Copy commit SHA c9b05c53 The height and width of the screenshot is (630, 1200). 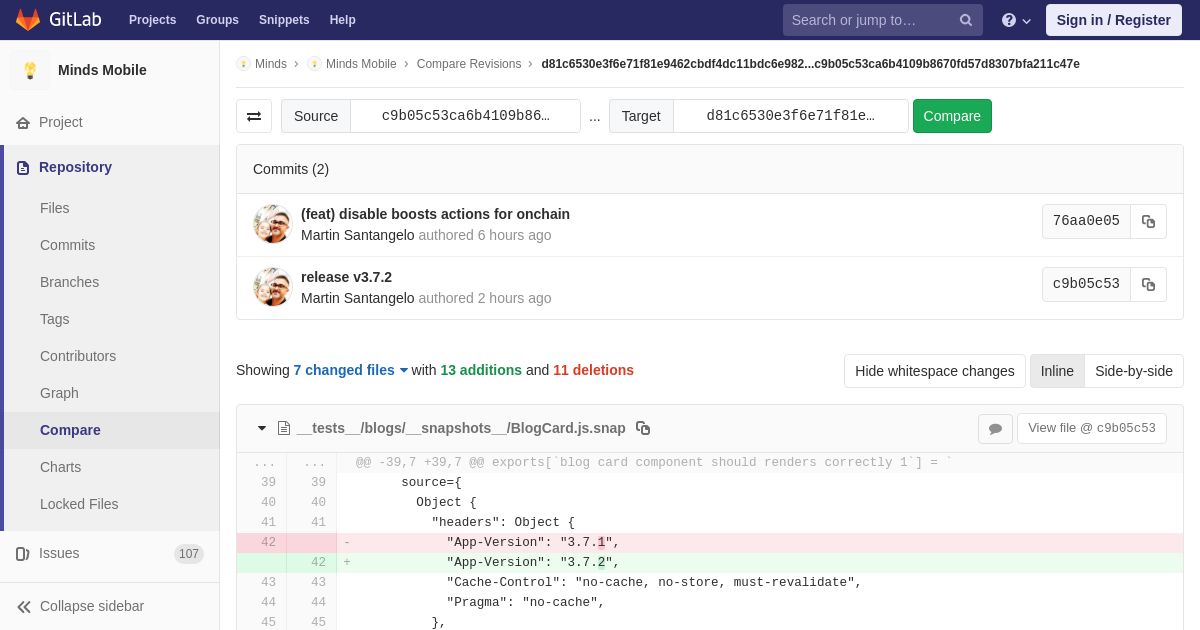(1148, 285)
